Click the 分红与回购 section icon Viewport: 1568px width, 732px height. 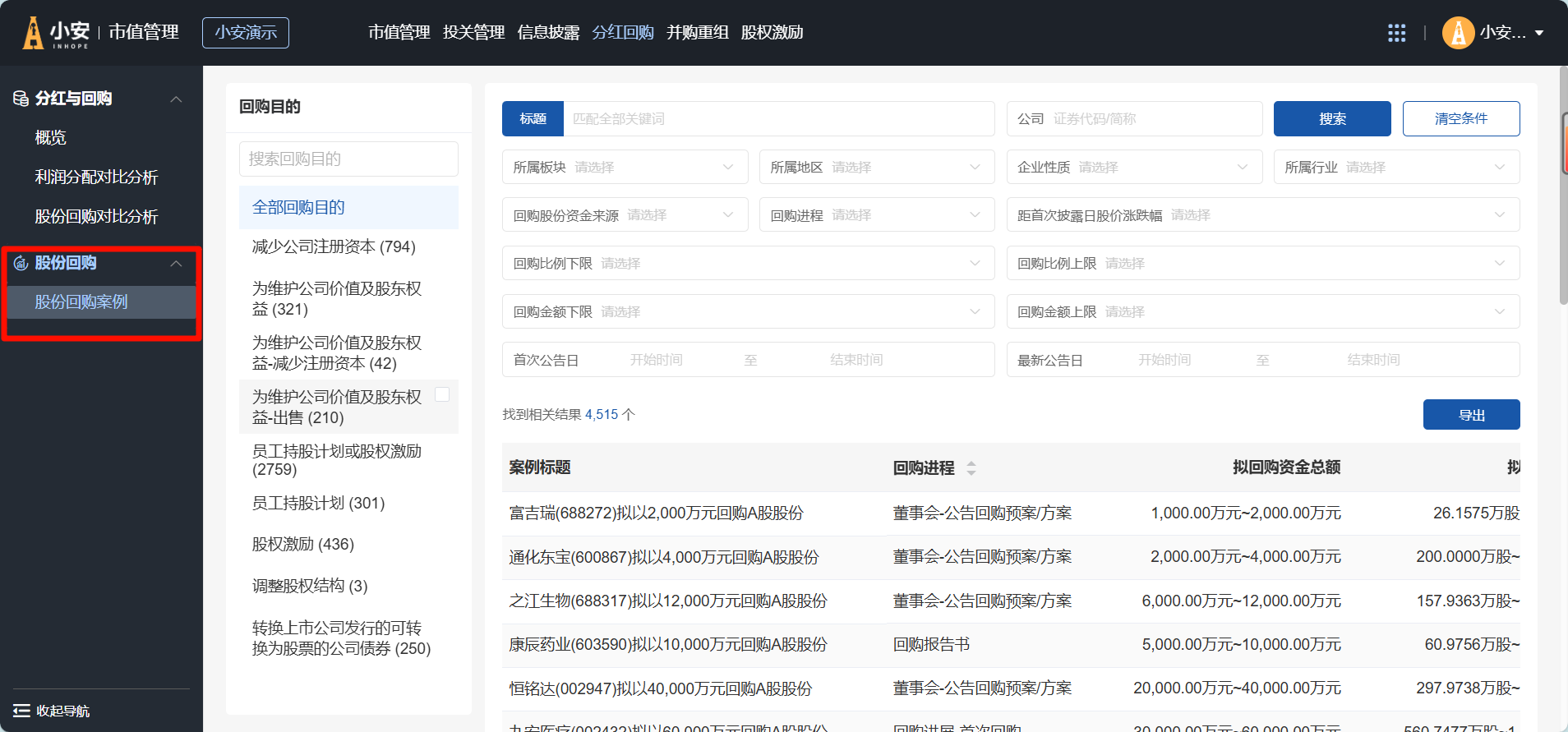pyautogui.click(x=21, y=99)
